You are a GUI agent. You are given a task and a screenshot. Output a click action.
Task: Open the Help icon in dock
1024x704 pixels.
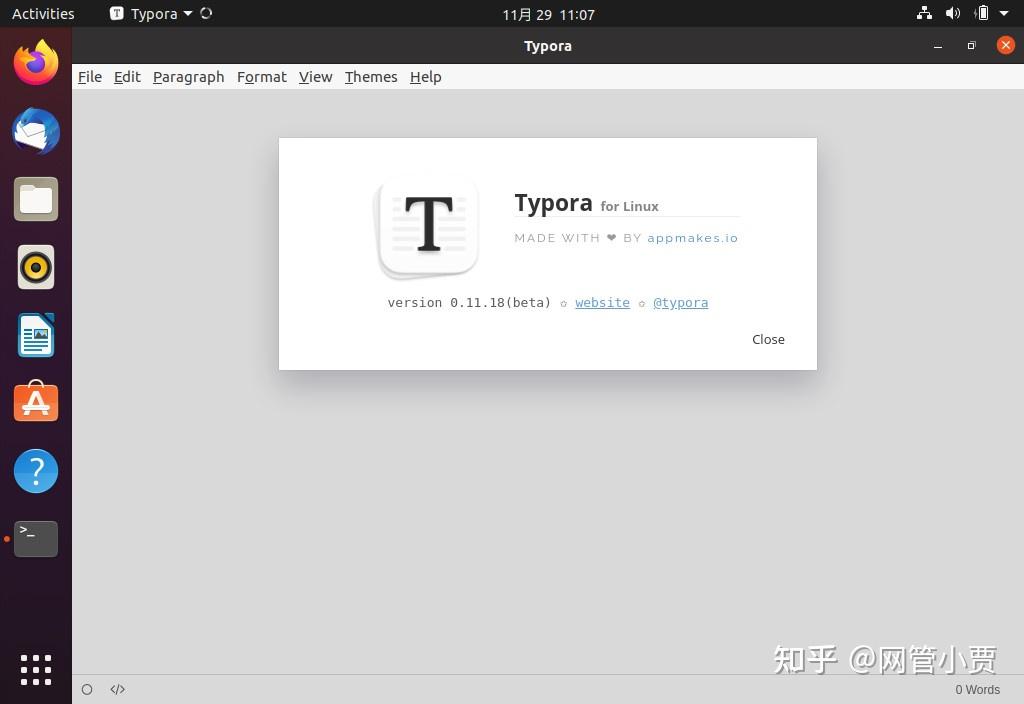(x=36, y=471)
